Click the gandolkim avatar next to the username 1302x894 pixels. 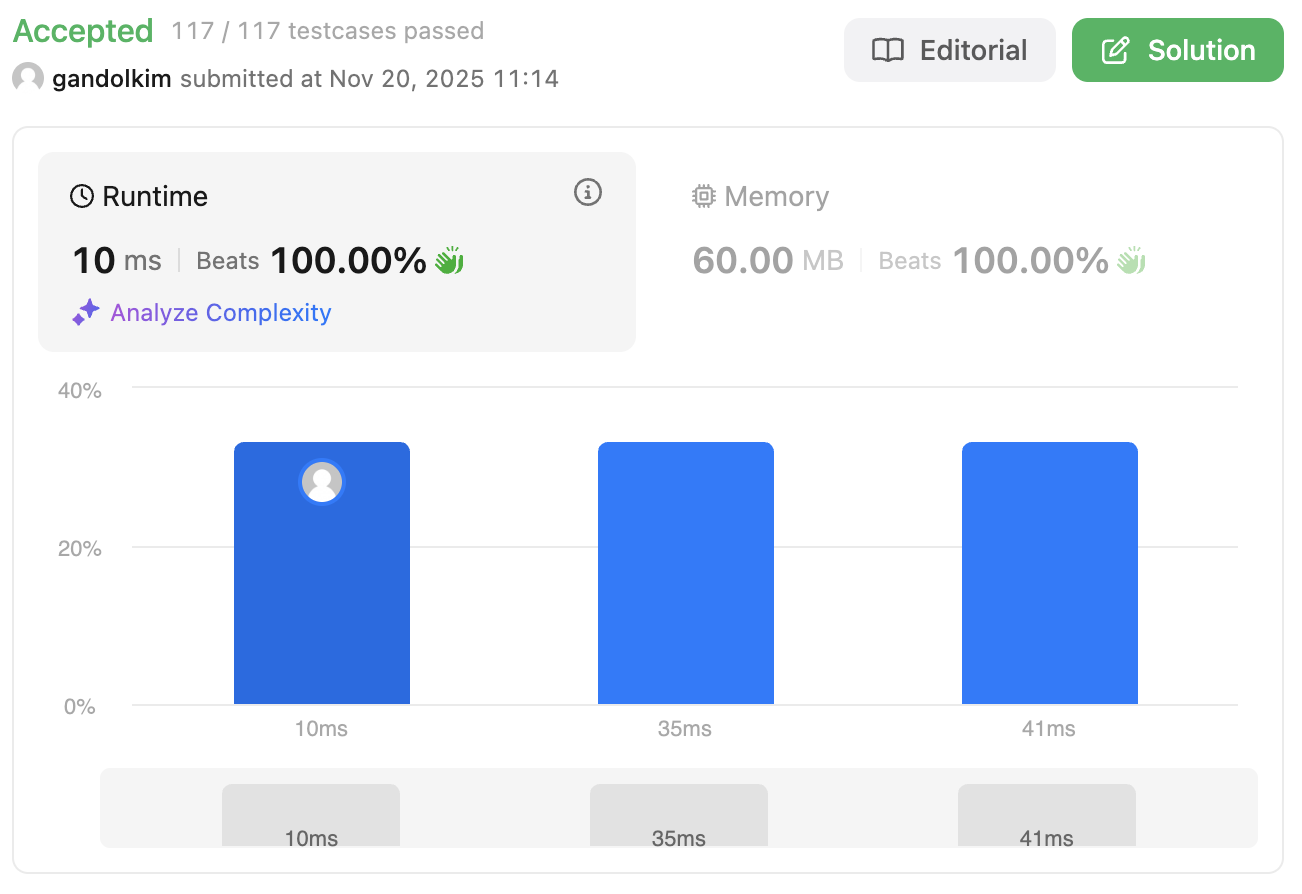pyautogui.click(x=28, y=78)
